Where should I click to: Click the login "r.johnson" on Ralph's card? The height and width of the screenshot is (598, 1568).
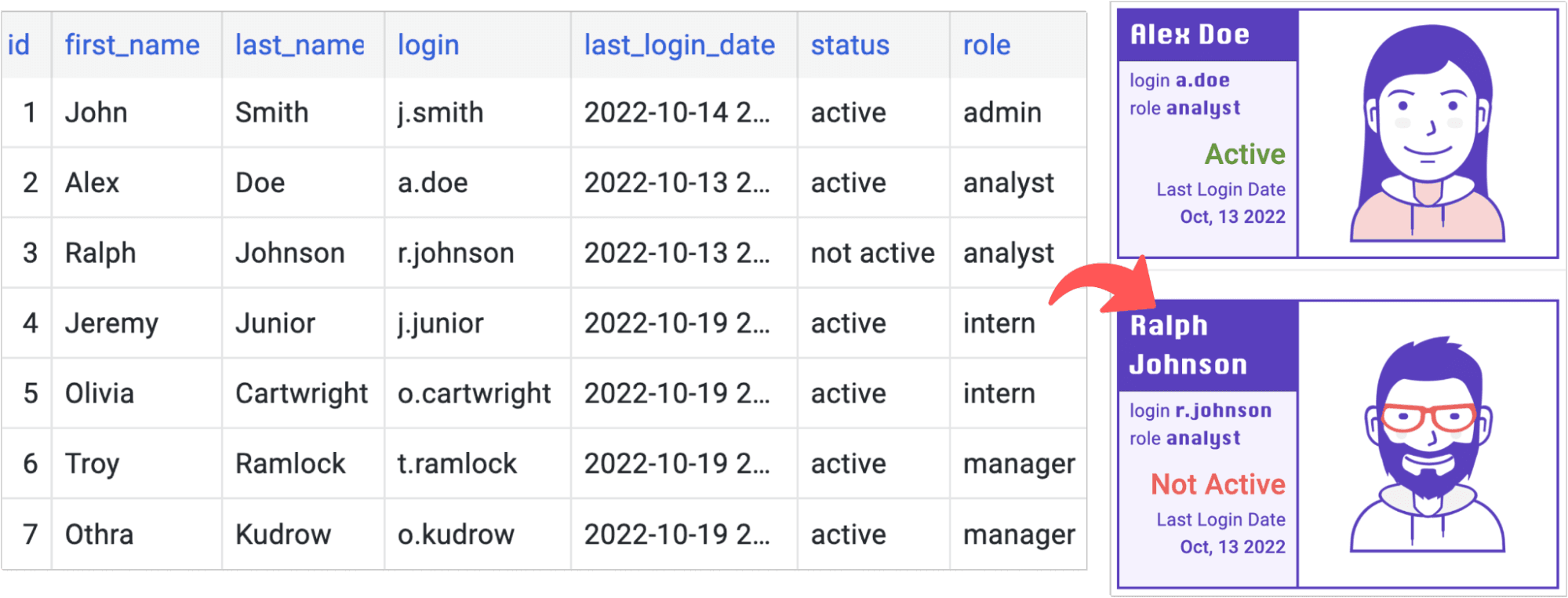[1223, 410]
